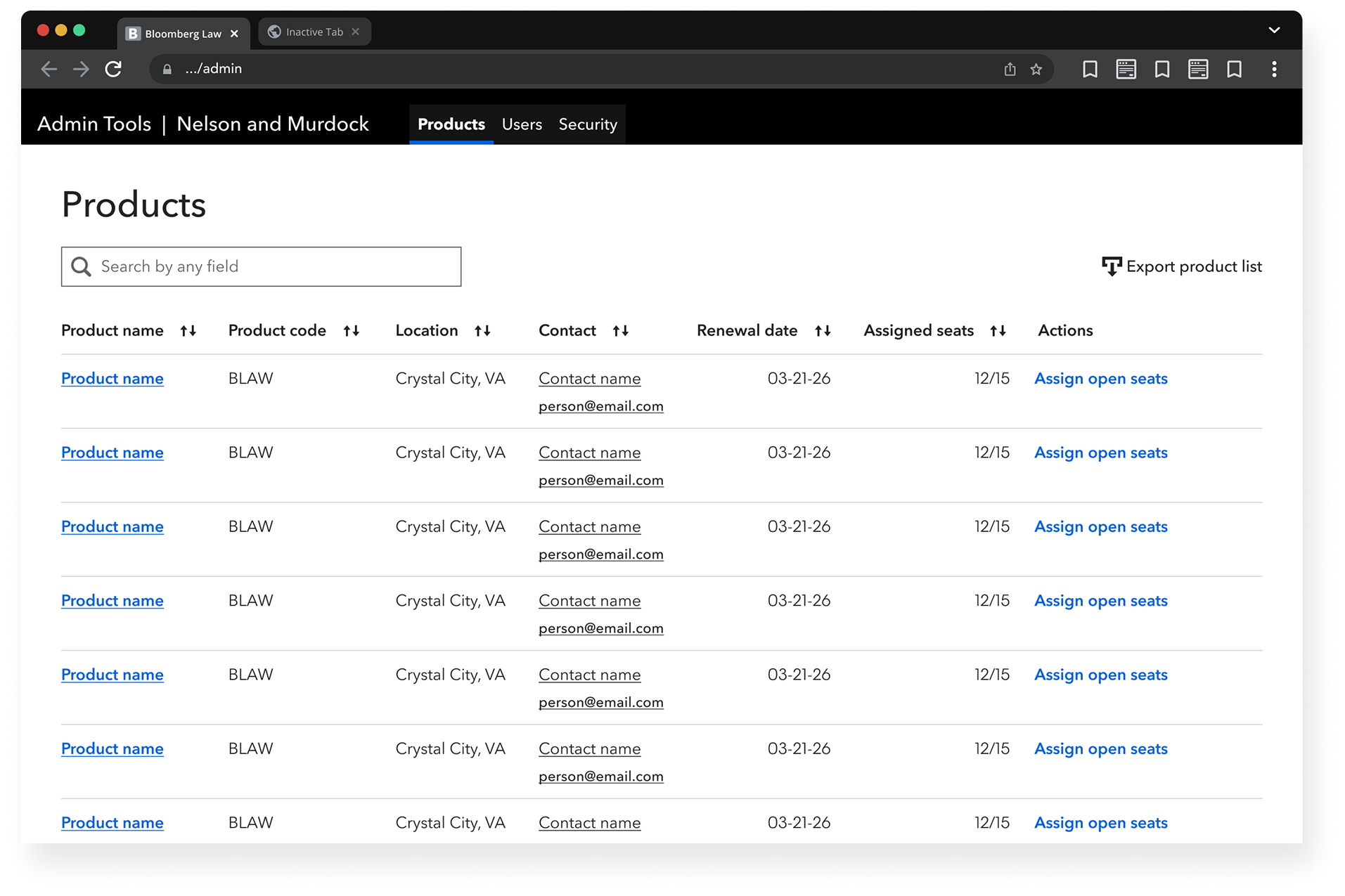The height and width of the screenshot is (896, 1345).
Task: Toggle sorting on the Location column
Action: (x=483, y=330)
